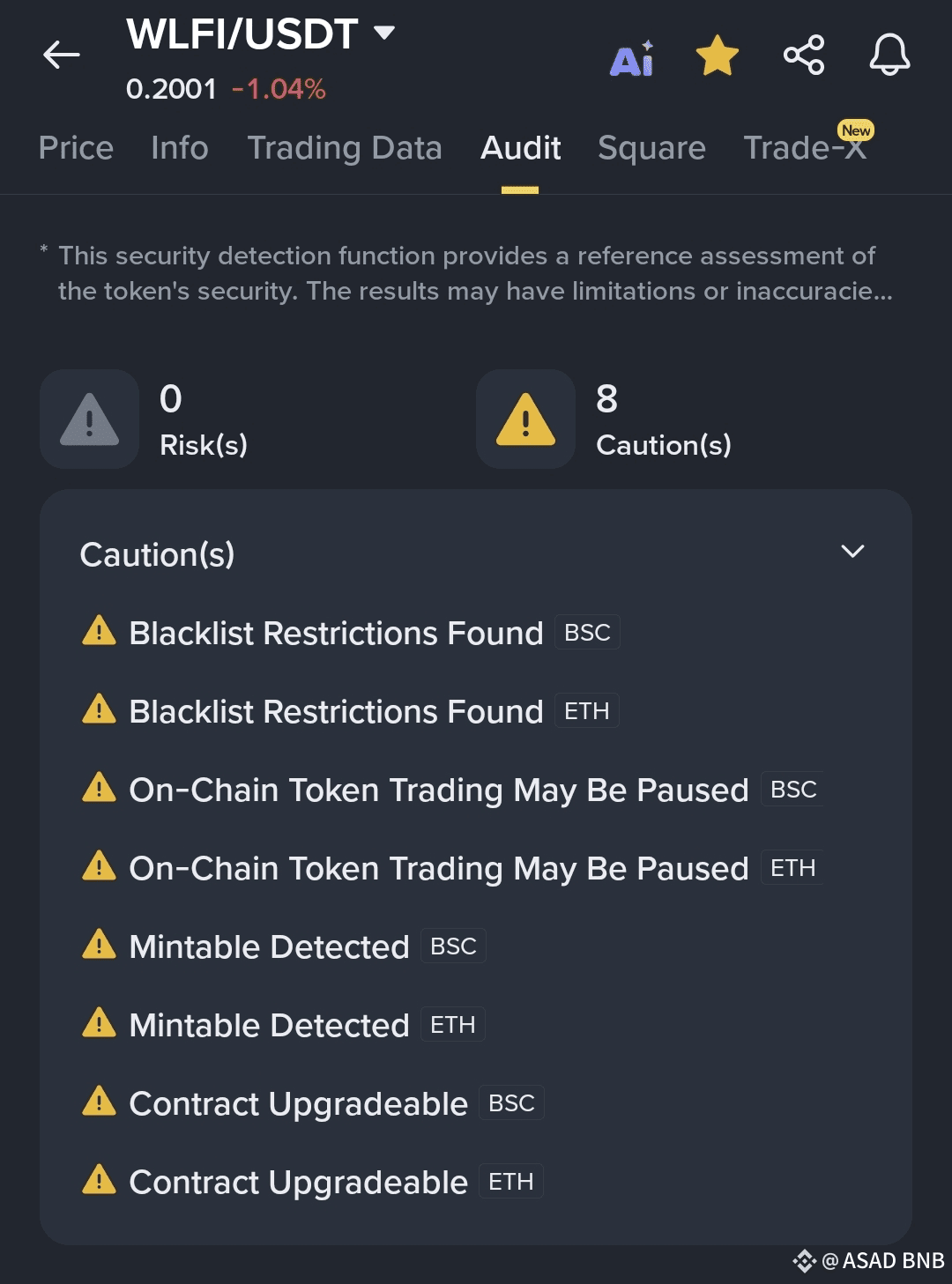Collapse the Caution(s) section chevron

852,553
